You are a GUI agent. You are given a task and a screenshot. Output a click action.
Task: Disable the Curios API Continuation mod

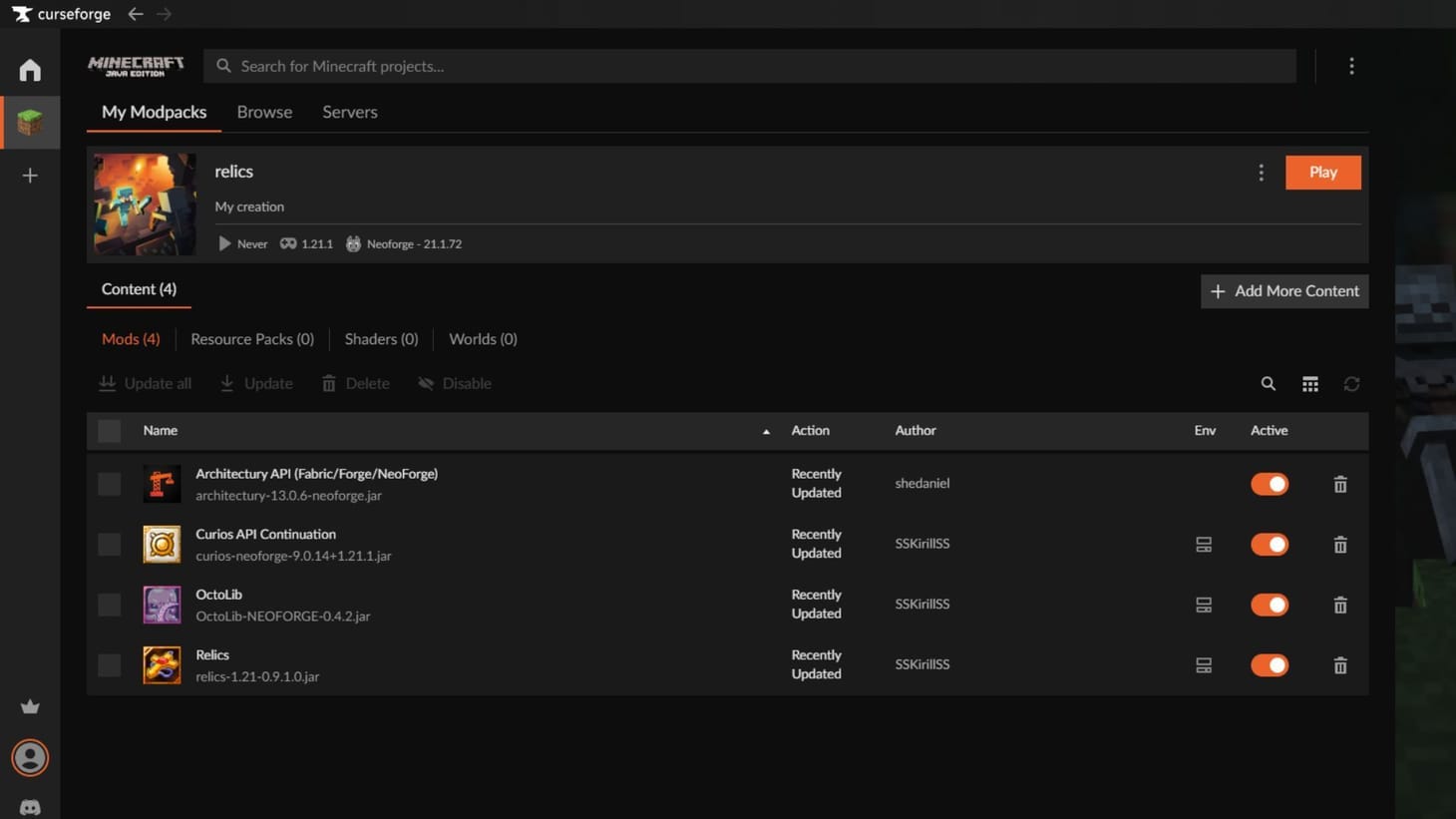[1269, 544]
